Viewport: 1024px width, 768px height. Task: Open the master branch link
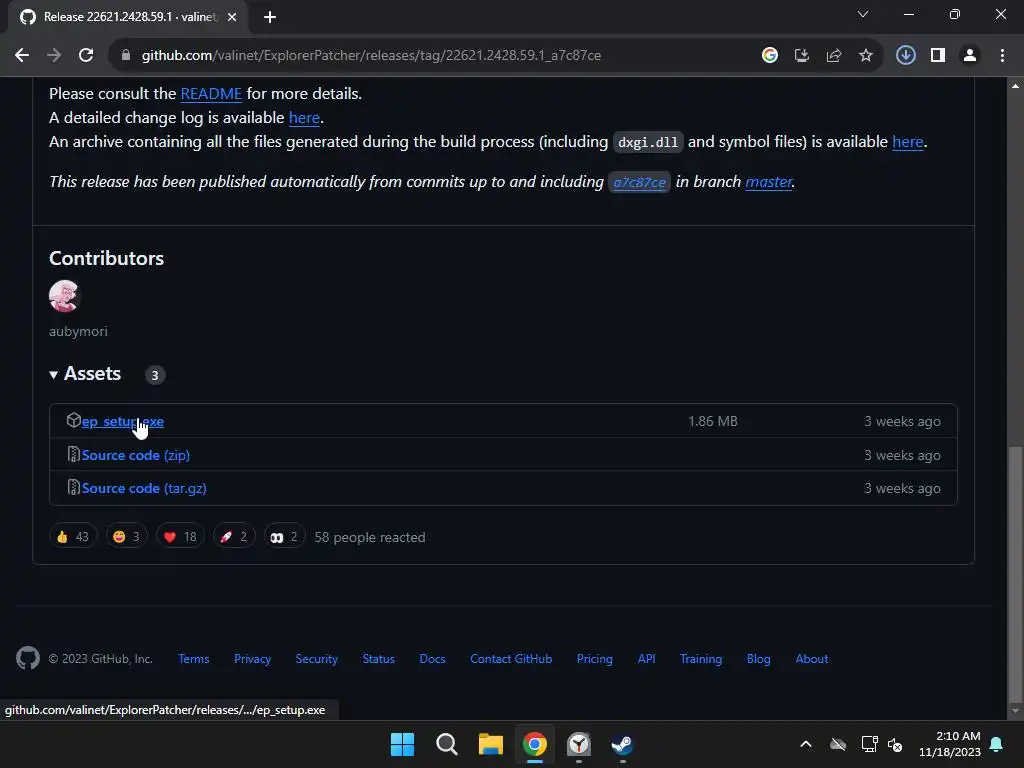point(769,182)
